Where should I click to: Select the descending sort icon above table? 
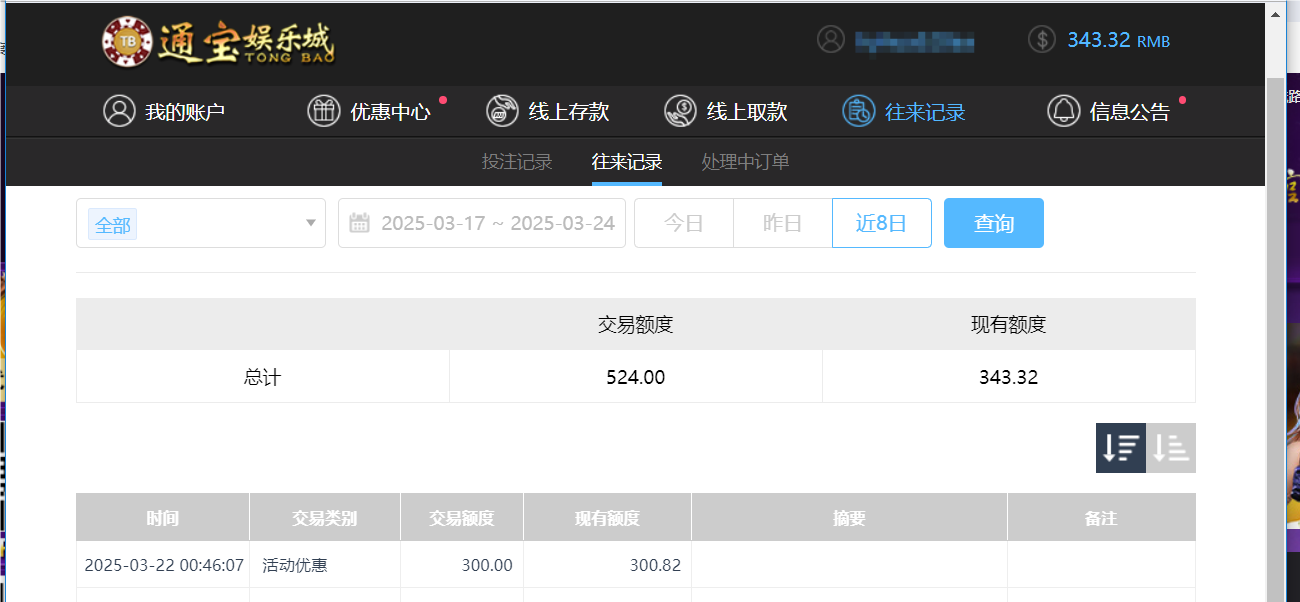(x=1120, y=448)
